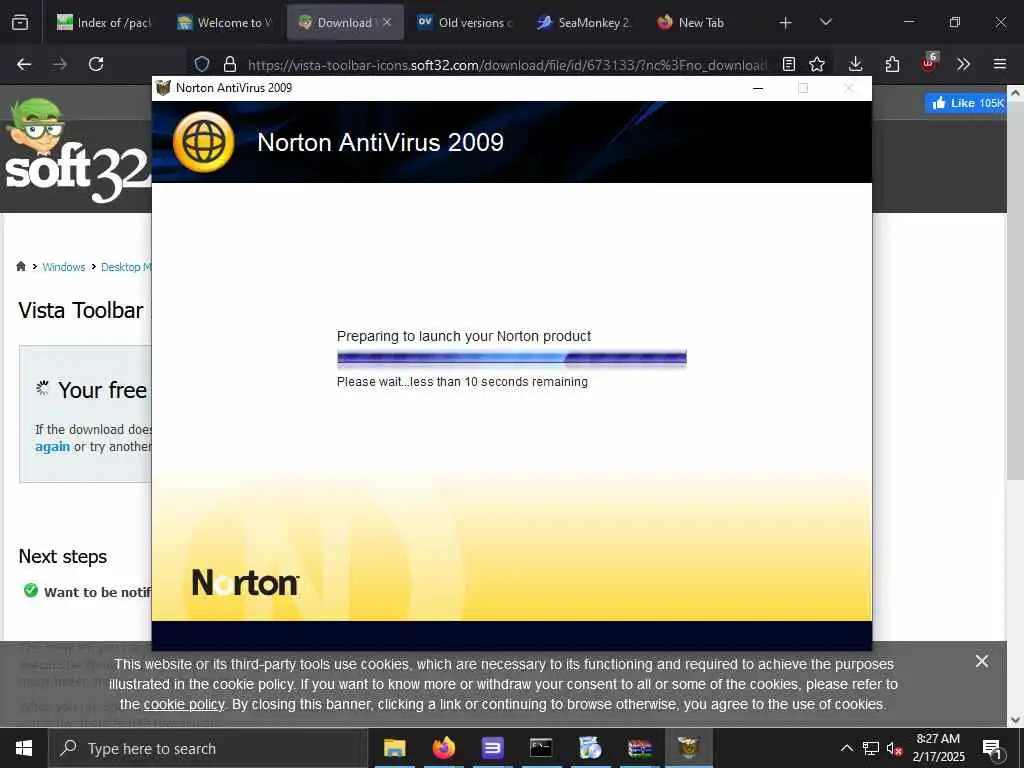Image resolution: width=1024 pixels, height=768 pixels.
Task: Click the address bar URL field
Action: tap(507, 65)
